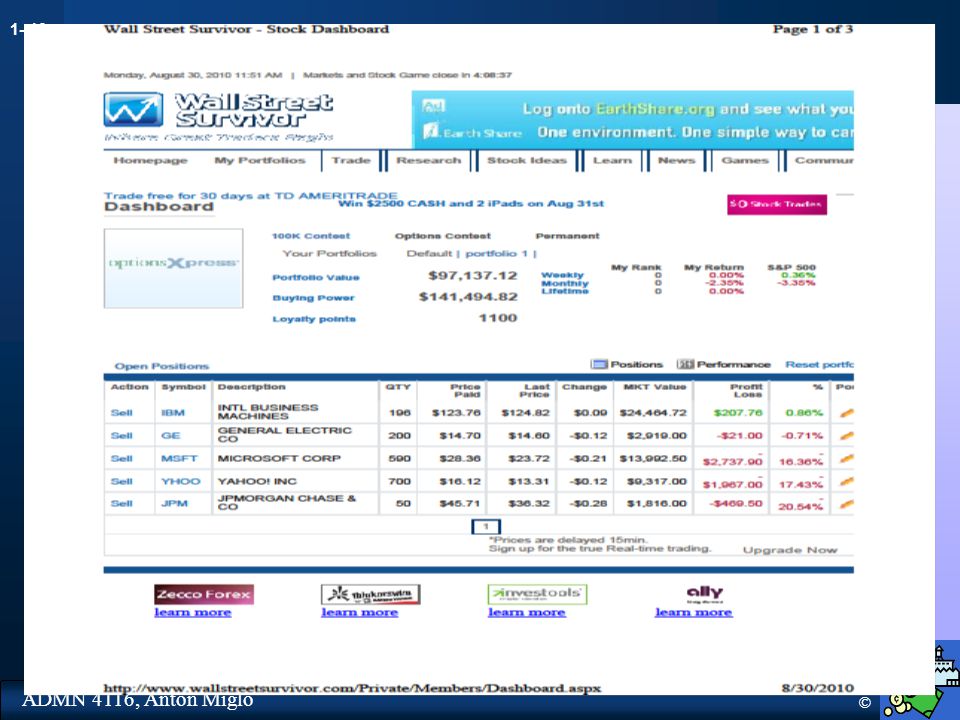Image resolution: width=960 pixels, height=720 pixels.
Task: Click Sell for MSFT position
Action: 121,459
